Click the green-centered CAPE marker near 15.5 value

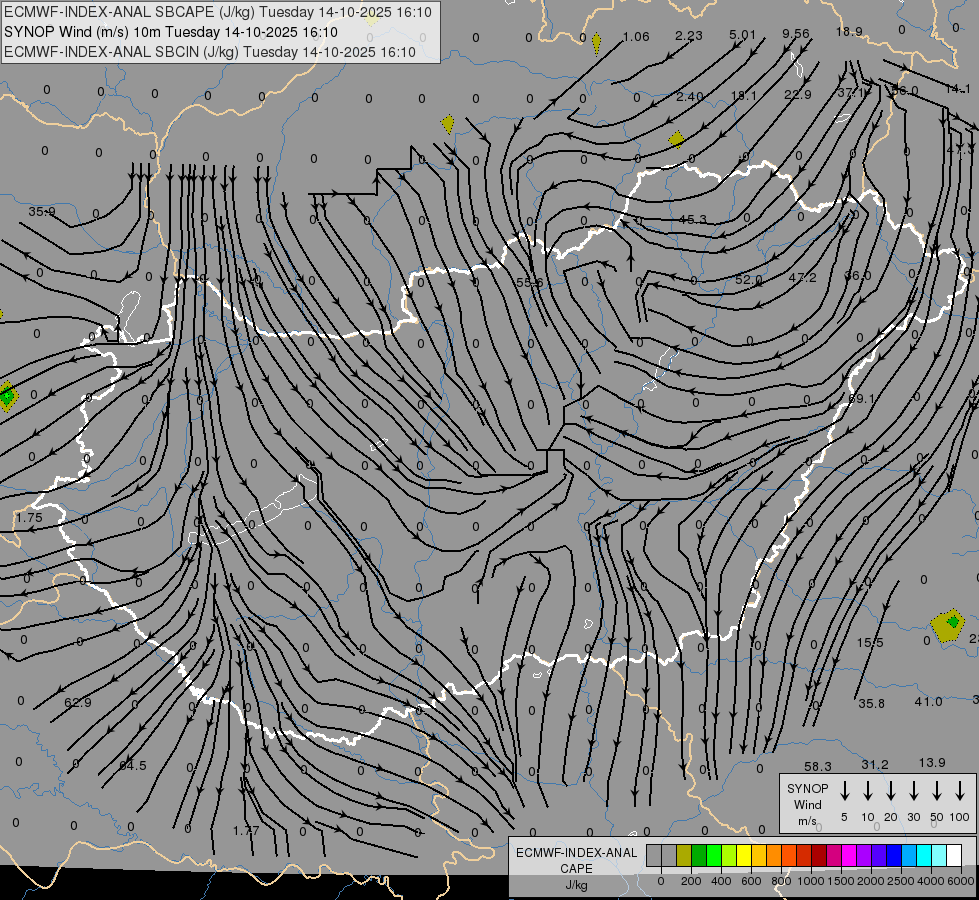tap(947, 625)
